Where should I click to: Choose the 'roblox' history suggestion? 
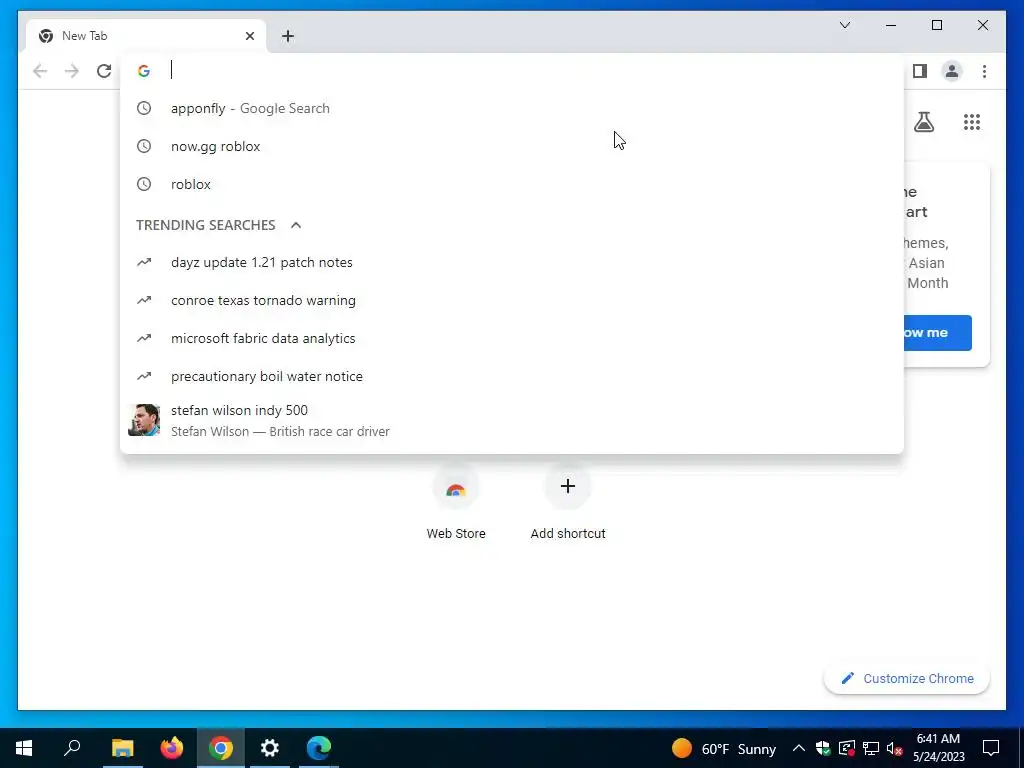[x=512, y=184]
